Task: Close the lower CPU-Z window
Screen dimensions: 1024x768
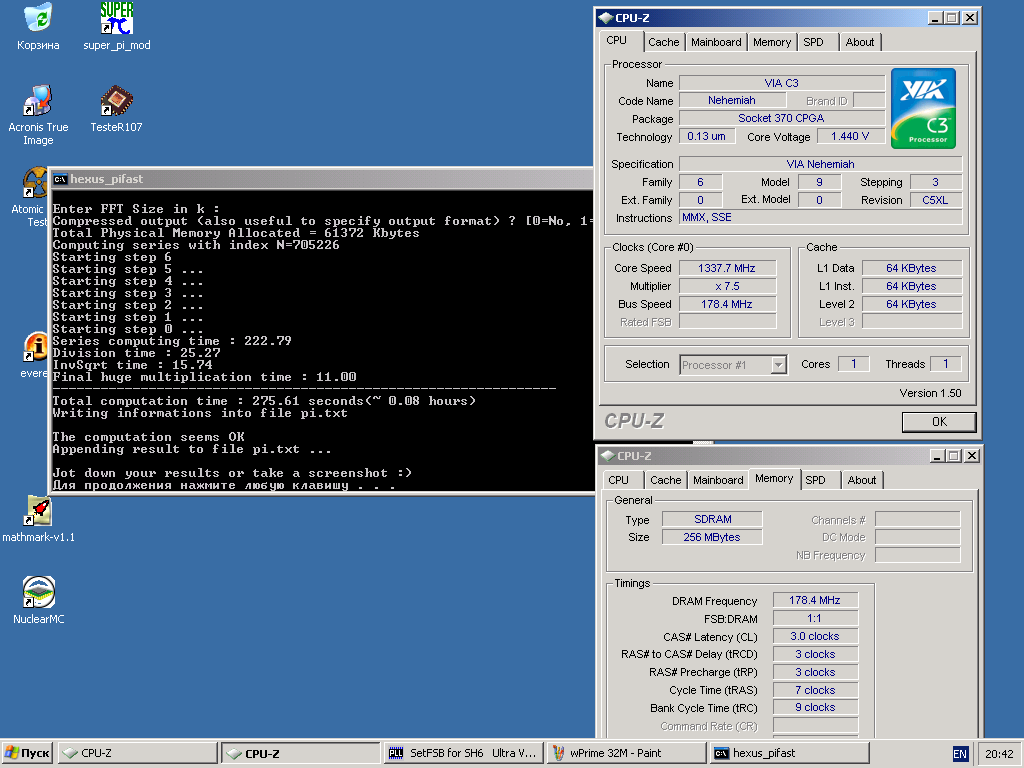Action: (x=972, y=456)
